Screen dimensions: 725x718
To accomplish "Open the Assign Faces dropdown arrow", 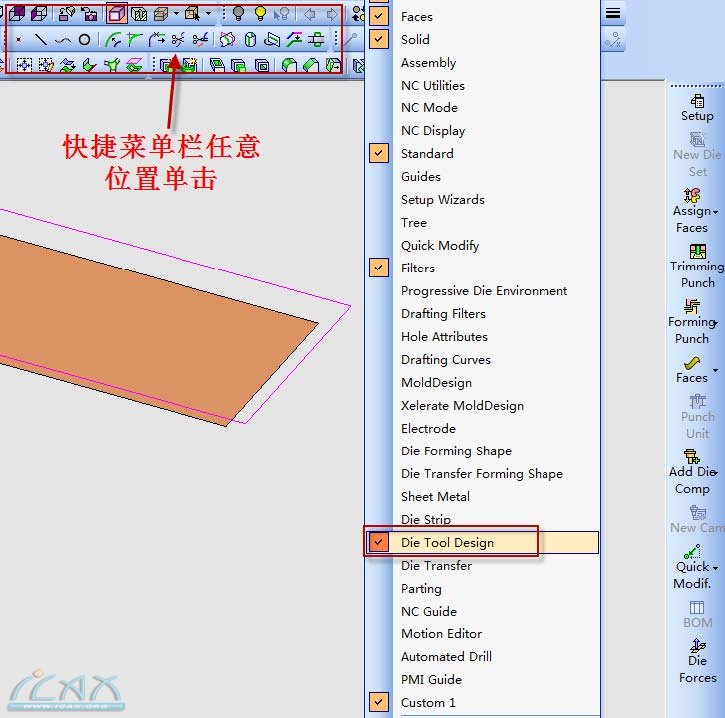I will click(716, 213).
